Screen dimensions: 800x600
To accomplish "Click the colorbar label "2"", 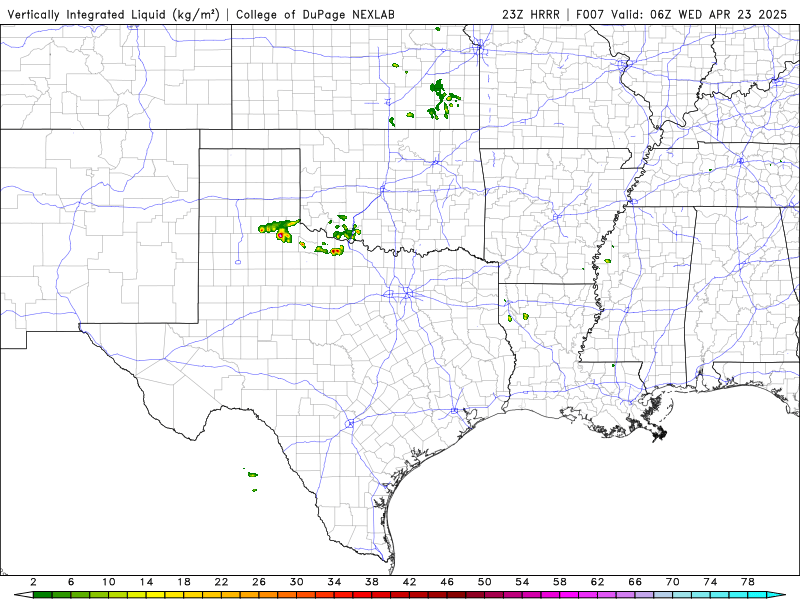I will pos(33,582).
